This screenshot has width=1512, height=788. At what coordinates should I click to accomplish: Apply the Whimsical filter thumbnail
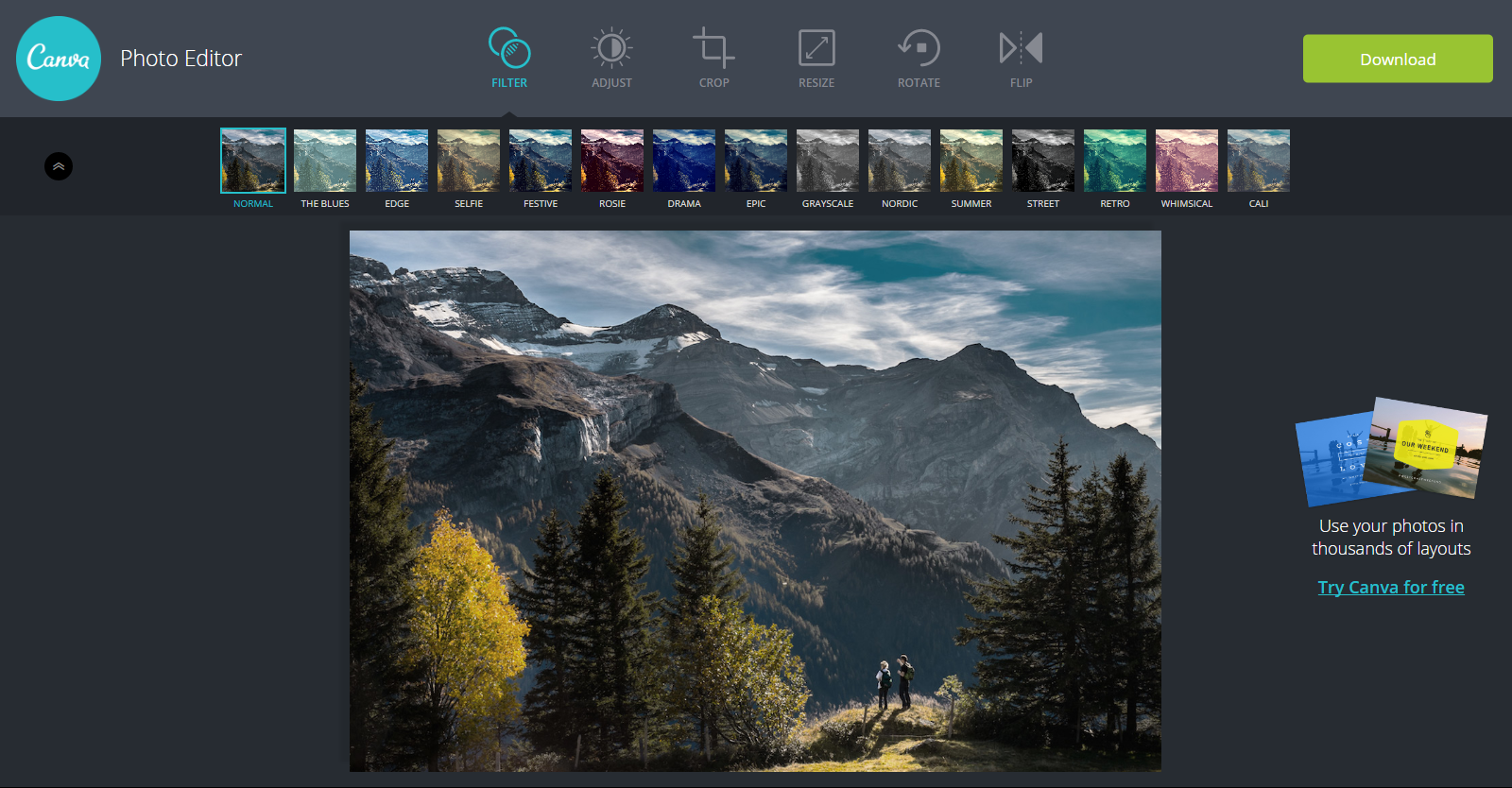(x=1187, y=161)
